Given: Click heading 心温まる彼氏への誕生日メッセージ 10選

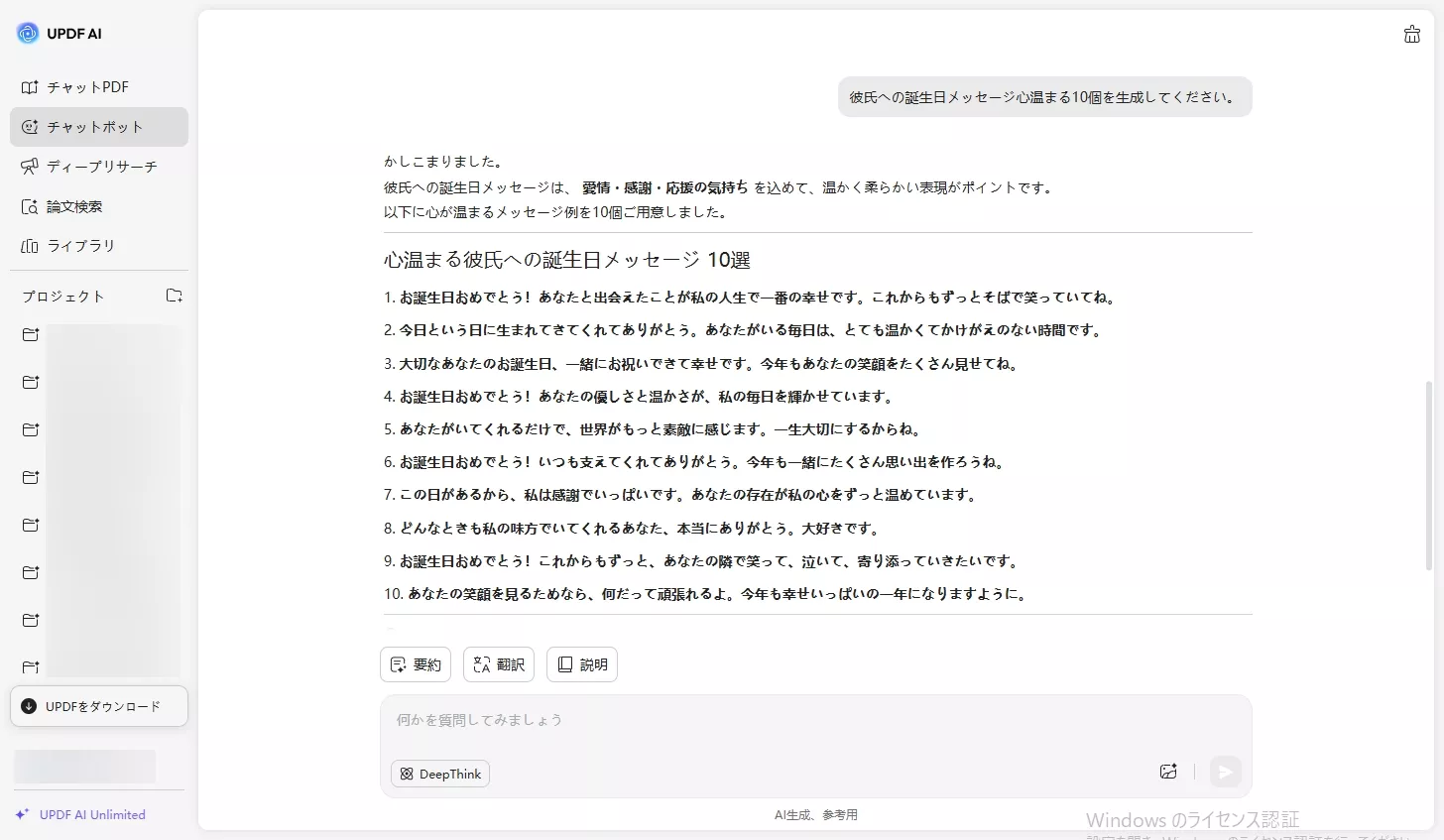Looking at the screenshot, I should 567,260.
